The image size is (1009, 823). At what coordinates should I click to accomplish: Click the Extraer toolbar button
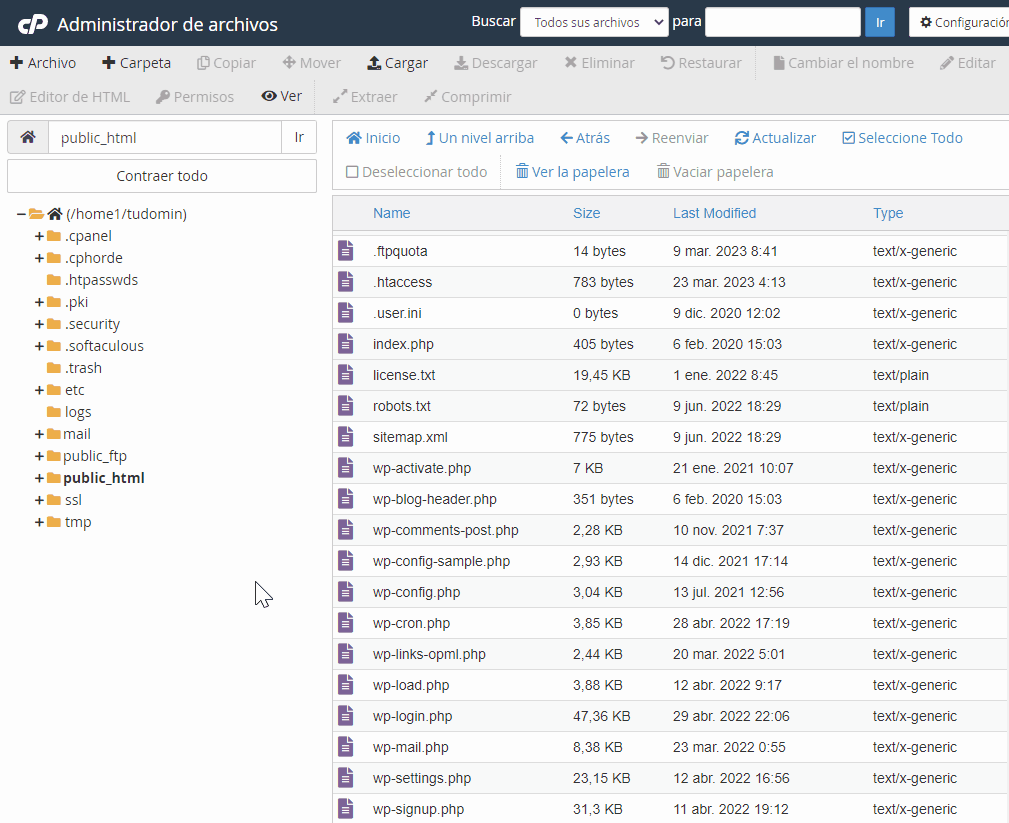[365, 97]
